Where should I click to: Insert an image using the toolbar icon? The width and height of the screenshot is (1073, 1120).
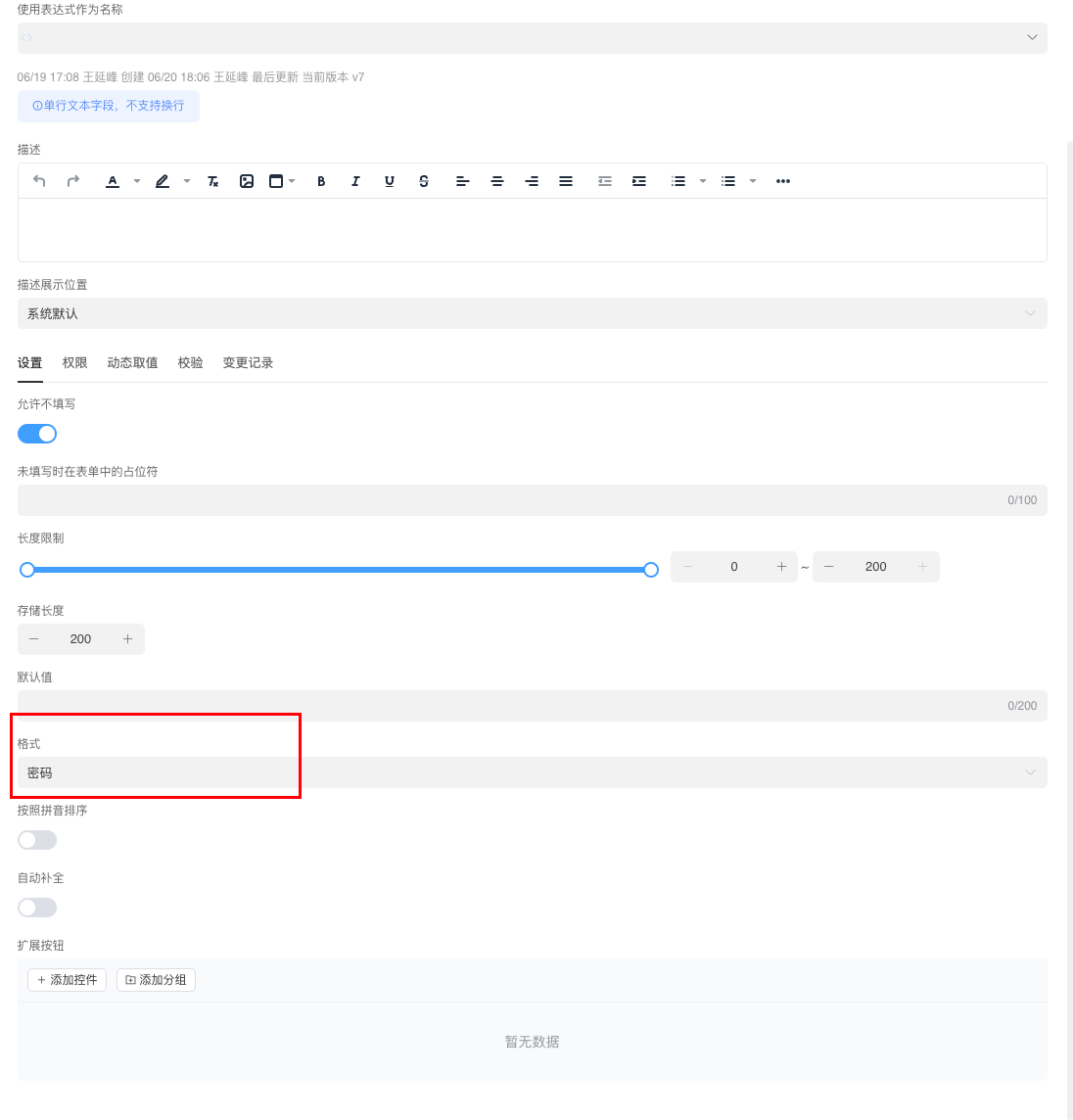pos(247,181)
